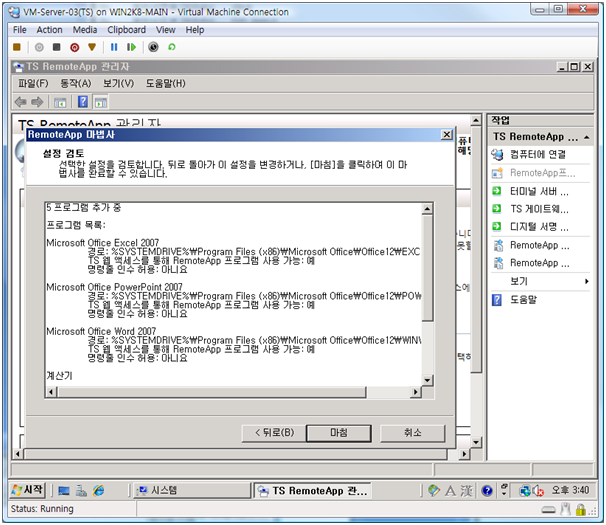
Task: Click the 마침 button to finish wizard
Action: (x=339, y=433)
